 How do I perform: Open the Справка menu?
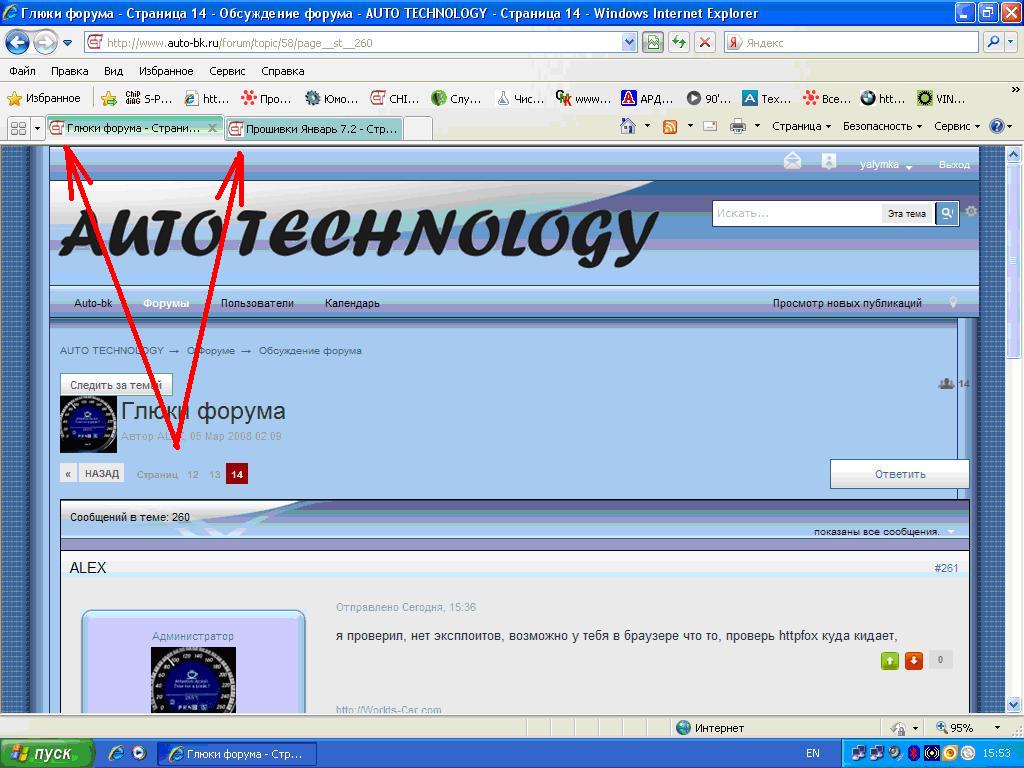pos(283,71)
